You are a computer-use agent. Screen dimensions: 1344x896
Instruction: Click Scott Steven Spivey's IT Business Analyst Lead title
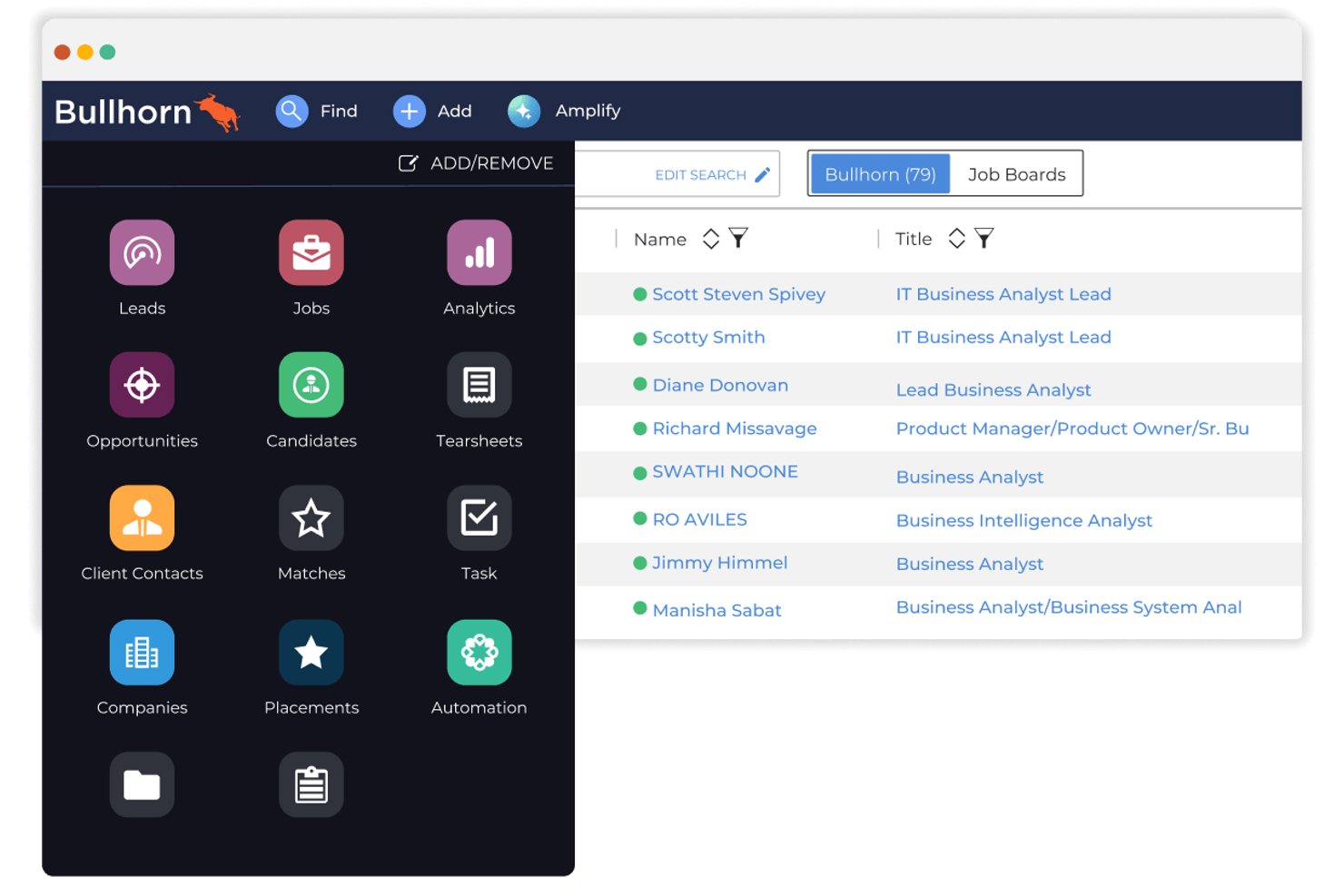pos(1003,294)
